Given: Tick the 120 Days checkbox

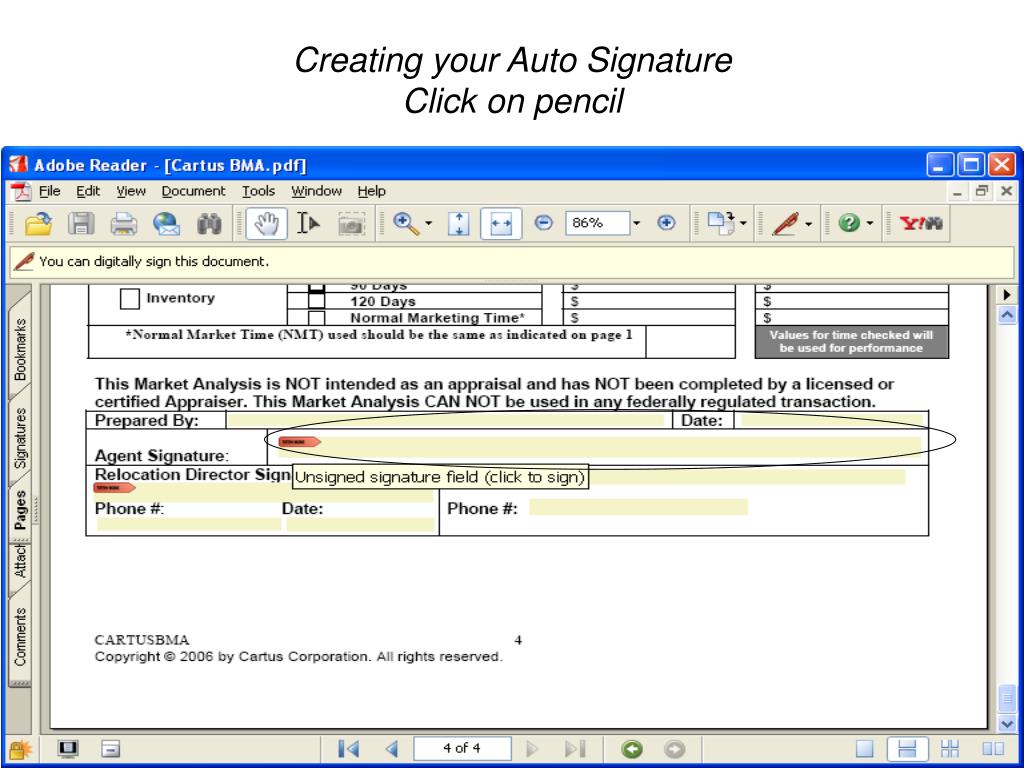Looking at the screenshot, I should (x=317, y=301).
